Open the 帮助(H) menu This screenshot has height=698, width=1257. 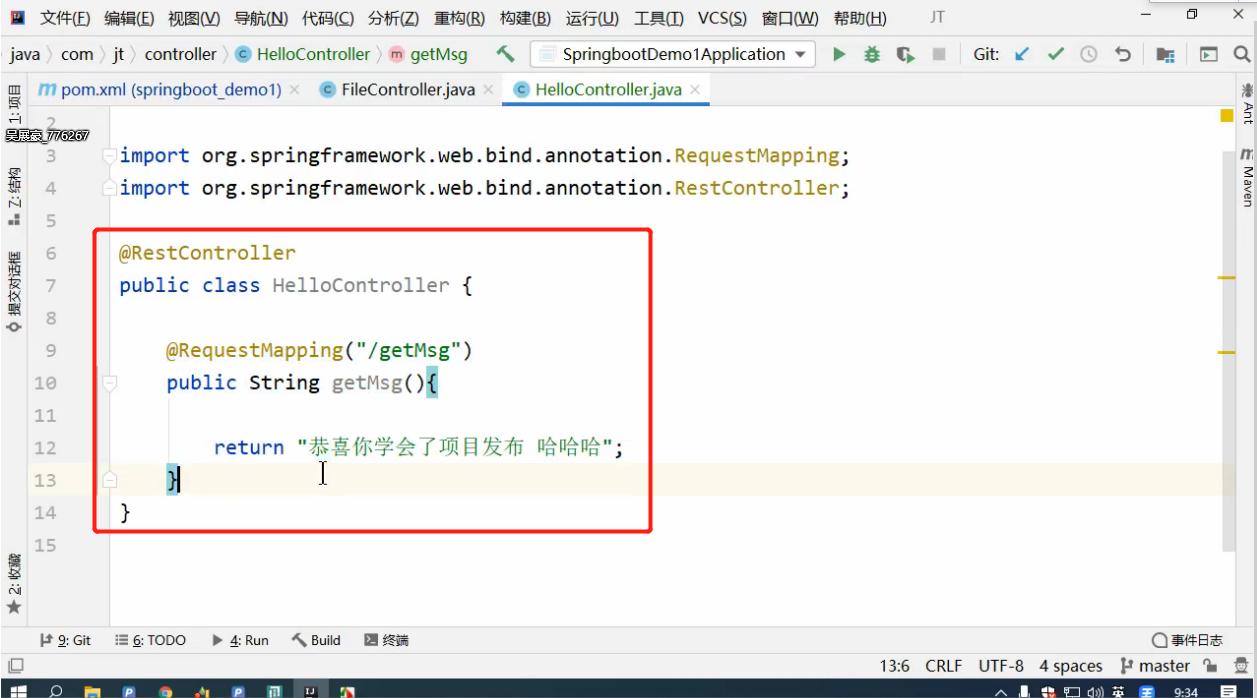tap(860, 18)
